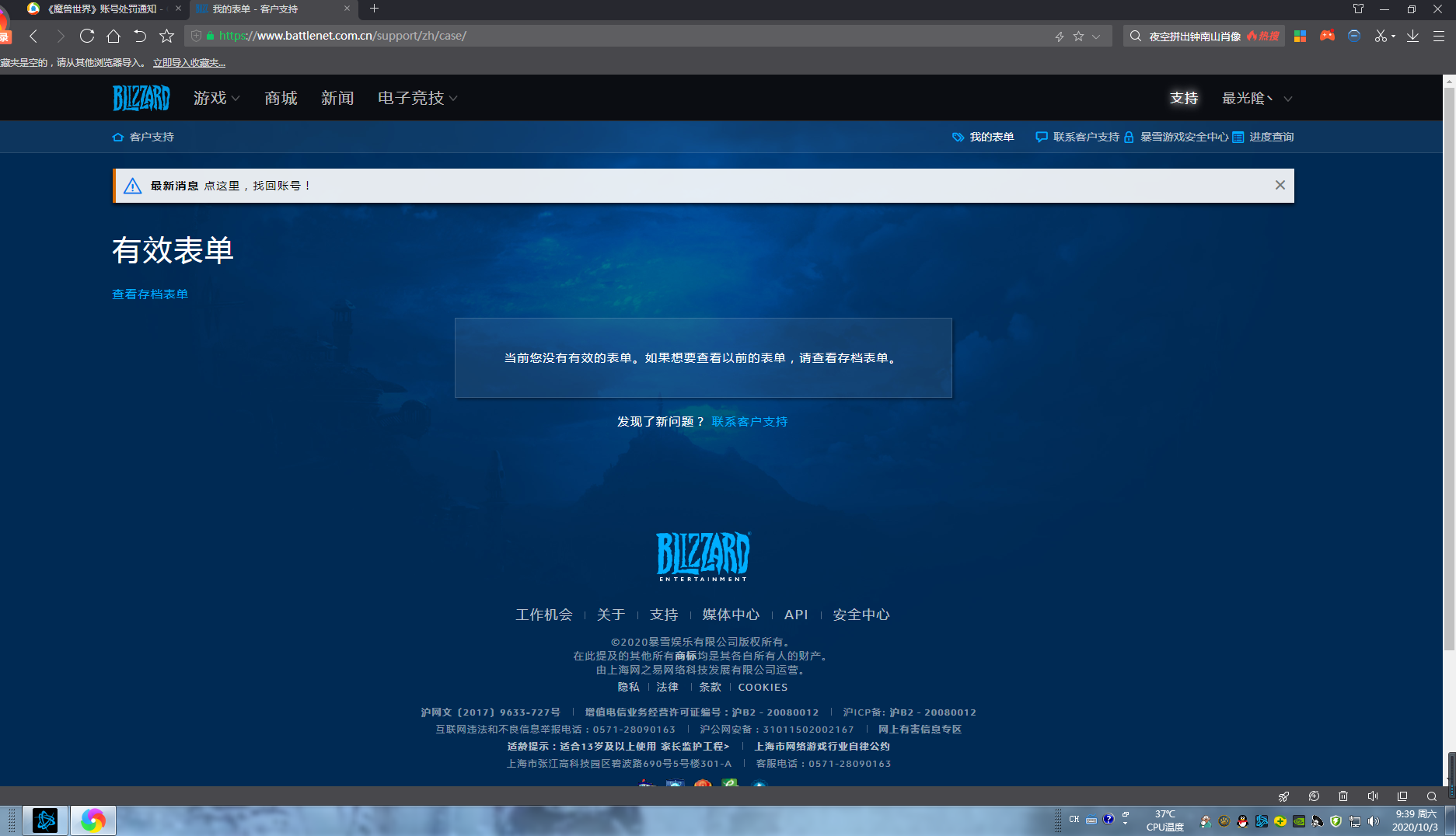Expand the 电子竞技 esports dropdown
1456x836 pixels.
click(x=418, y=98)
